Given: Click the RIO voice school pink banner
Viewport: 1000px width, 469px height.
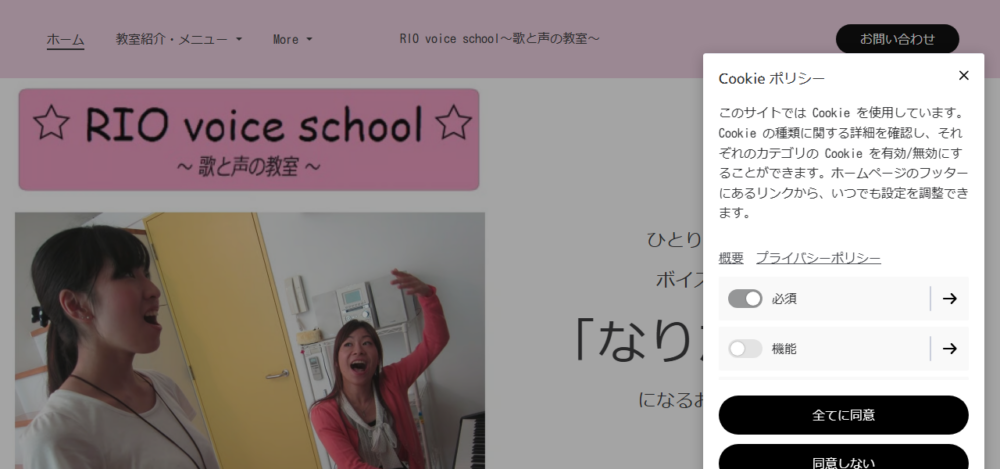Looking at the screenshot, I should coord(249,139).
